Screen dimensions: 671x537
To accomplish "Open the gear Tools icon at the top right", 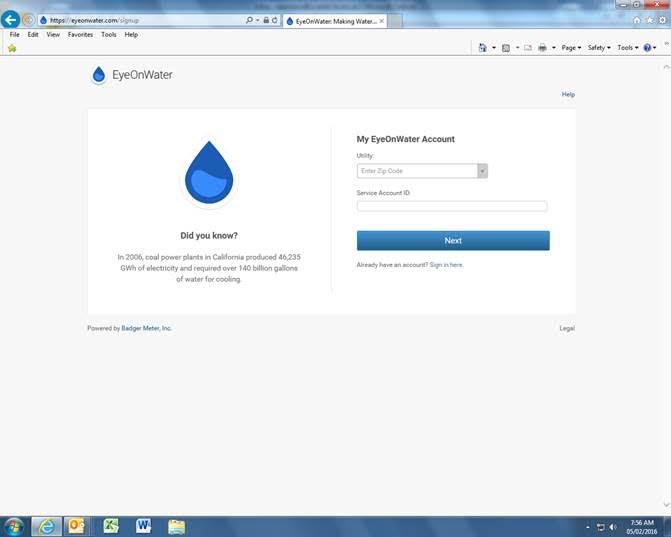I will click(662, 20).
